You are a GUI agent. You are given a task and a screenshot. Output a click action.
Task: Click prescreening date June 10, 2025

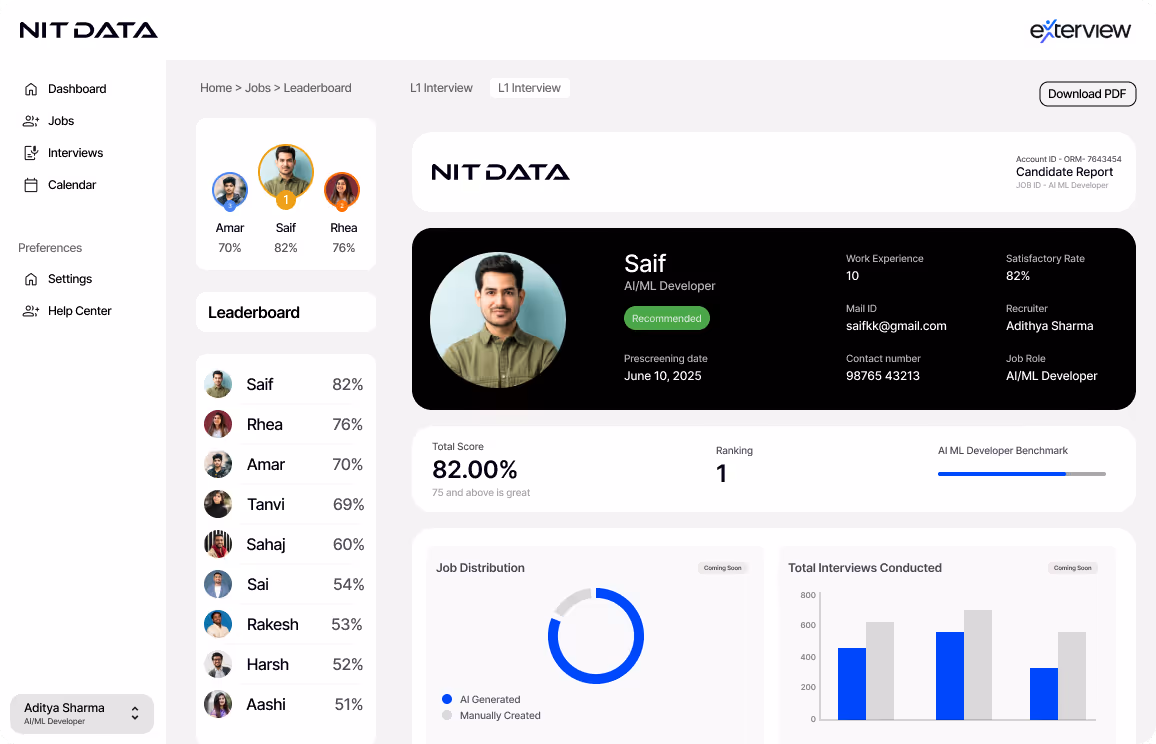click(x=662, y=376)
